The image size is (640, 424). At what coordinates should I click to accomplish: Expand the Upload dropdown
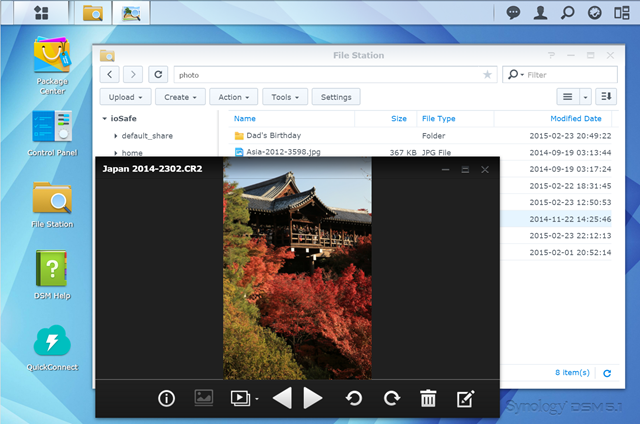pos(126,97)
